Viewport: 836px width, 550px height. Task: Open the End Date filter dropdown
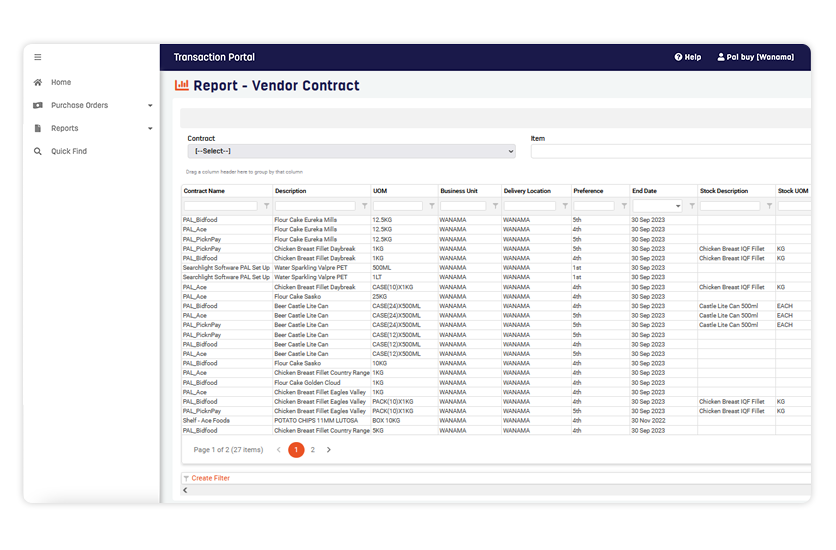pos(678,206)
